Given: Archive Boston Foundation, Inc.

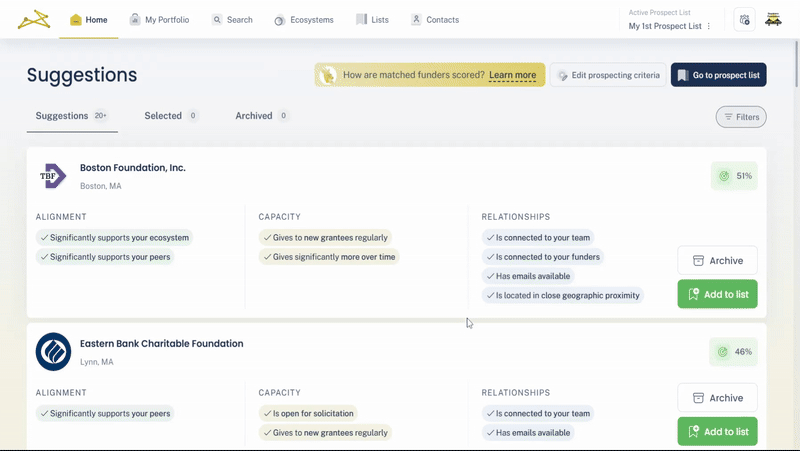Looking at the screenshot, I should coord(717,261).
